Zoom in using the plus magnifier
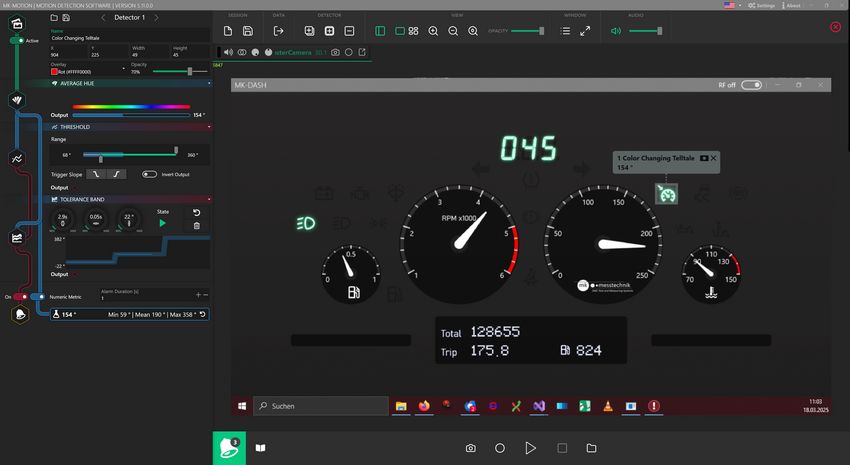Screen dimensions: 850x465 [433, 31]
